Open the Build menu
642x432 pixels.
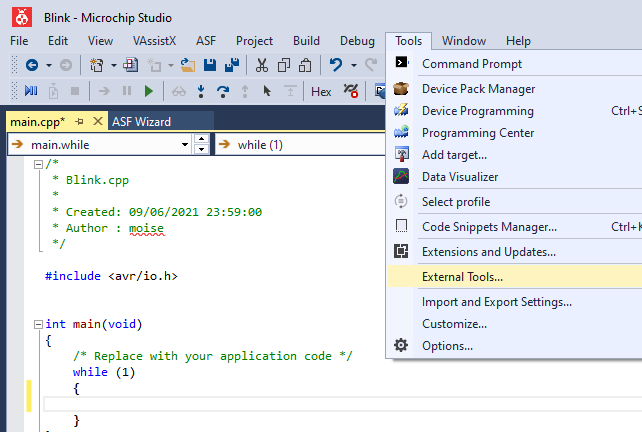[x=306, y=41]
